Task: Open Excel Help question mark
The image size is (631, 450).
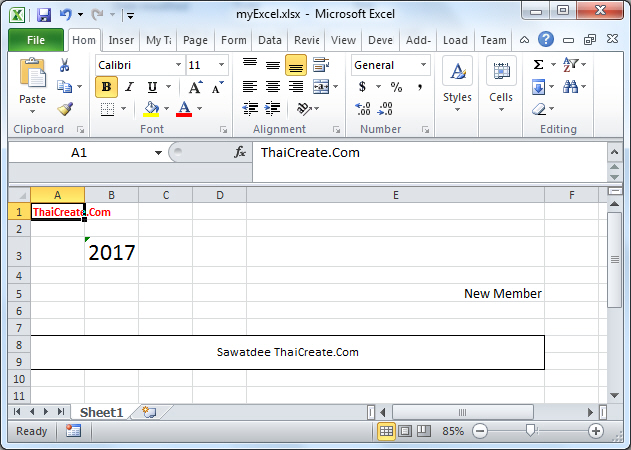Action: (x=546, y=39)
